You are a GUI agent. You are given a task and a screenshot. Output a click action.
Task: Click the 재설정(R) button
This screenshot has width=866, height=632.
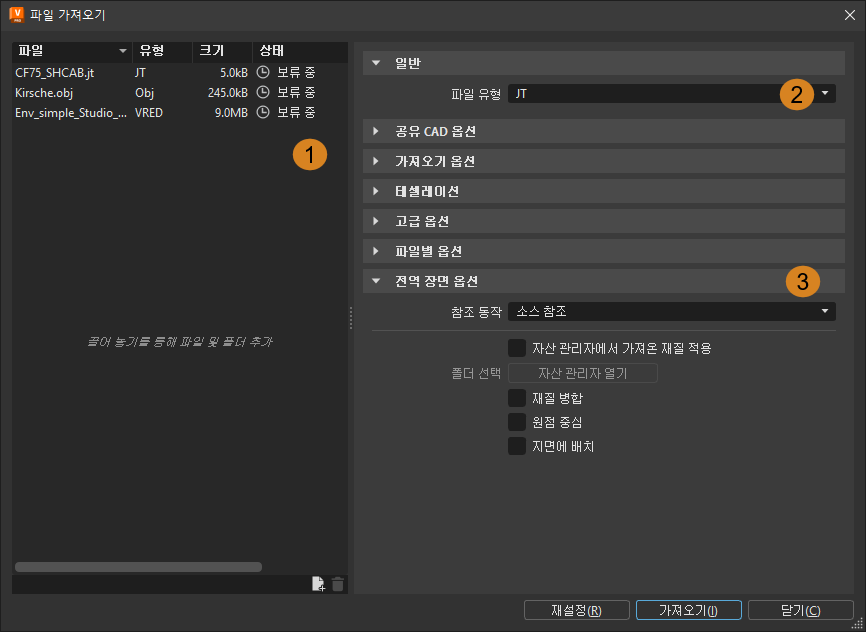[577, 610]
